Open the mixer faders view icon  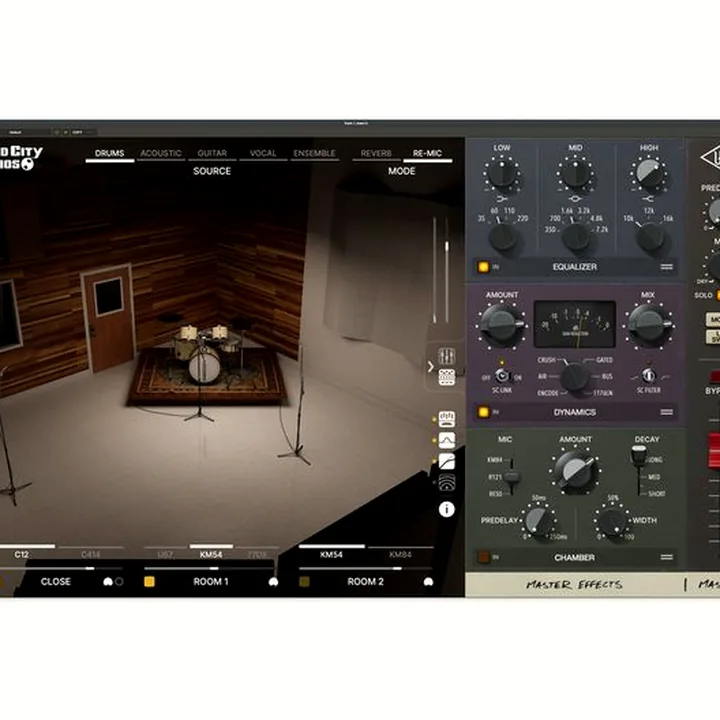click(x=446, y=356)
